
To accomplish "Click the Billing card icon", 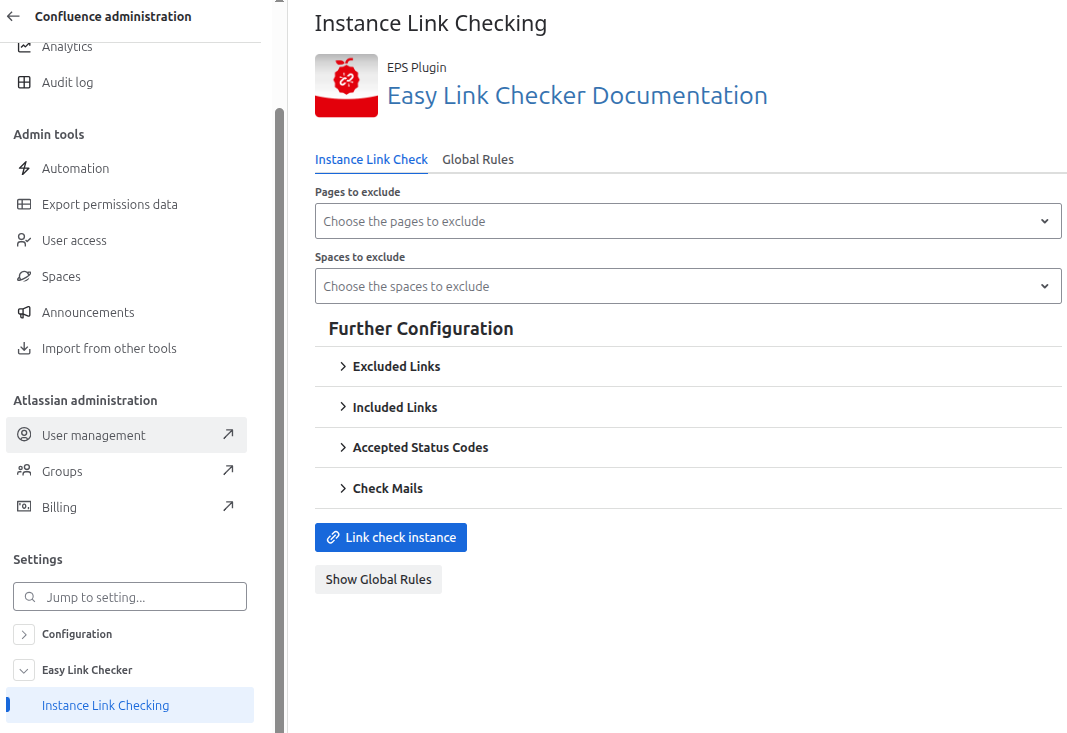I will (x=24, y=506).
